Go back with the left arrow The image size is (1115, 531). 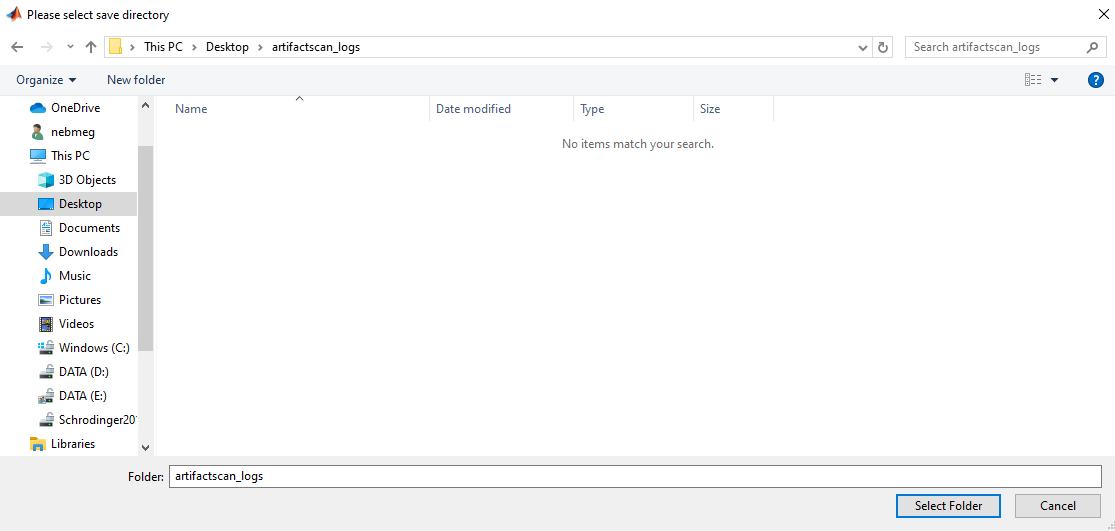18,47
